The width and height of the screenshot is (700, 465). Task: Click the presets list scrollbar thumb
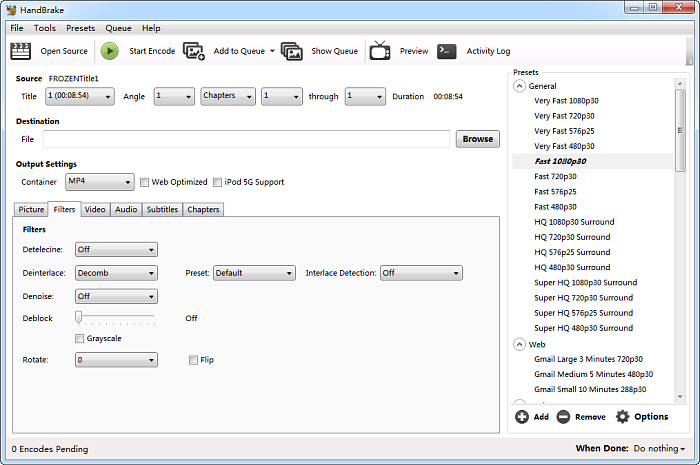[x=680, y=130]
